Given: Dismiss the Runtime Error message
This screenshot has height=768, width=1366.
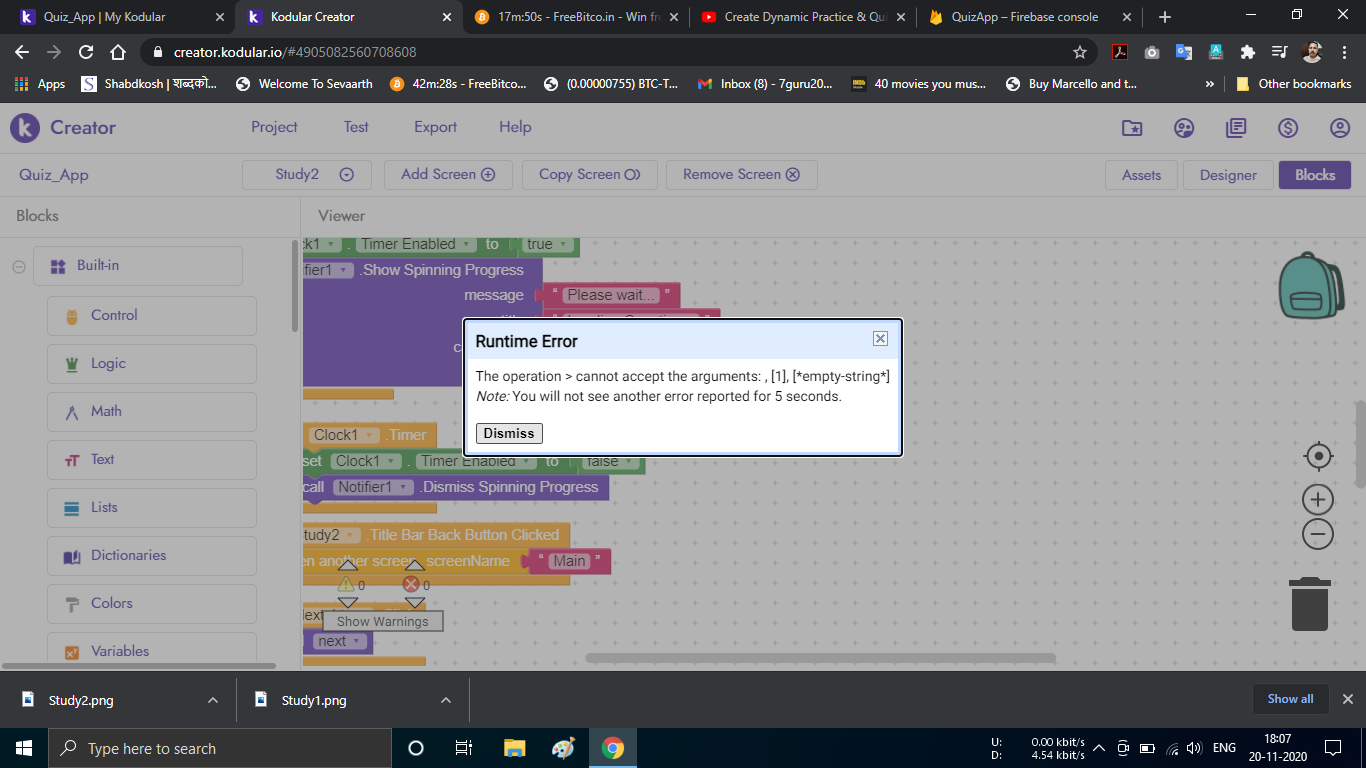Looking at the screenshot, I should (x=509, y=433).
